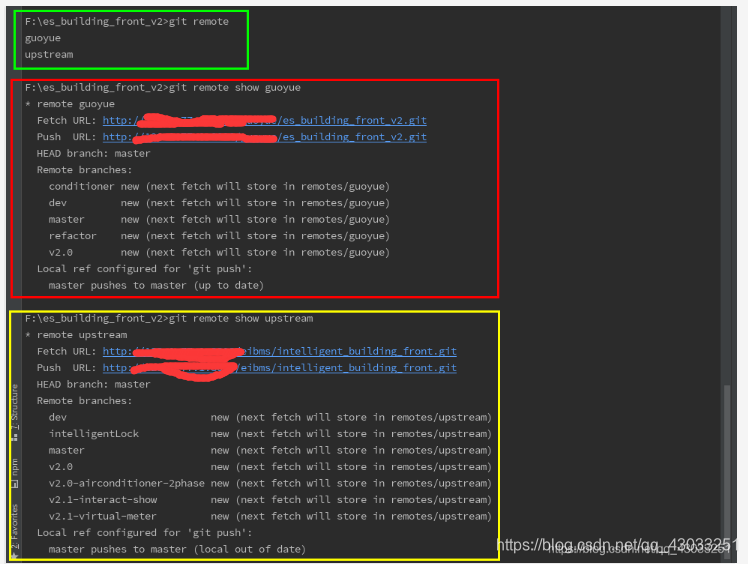748x564 pixels.
Task: Click the 'master' branch line under remotes/guoyue
Action: (219, 219)
